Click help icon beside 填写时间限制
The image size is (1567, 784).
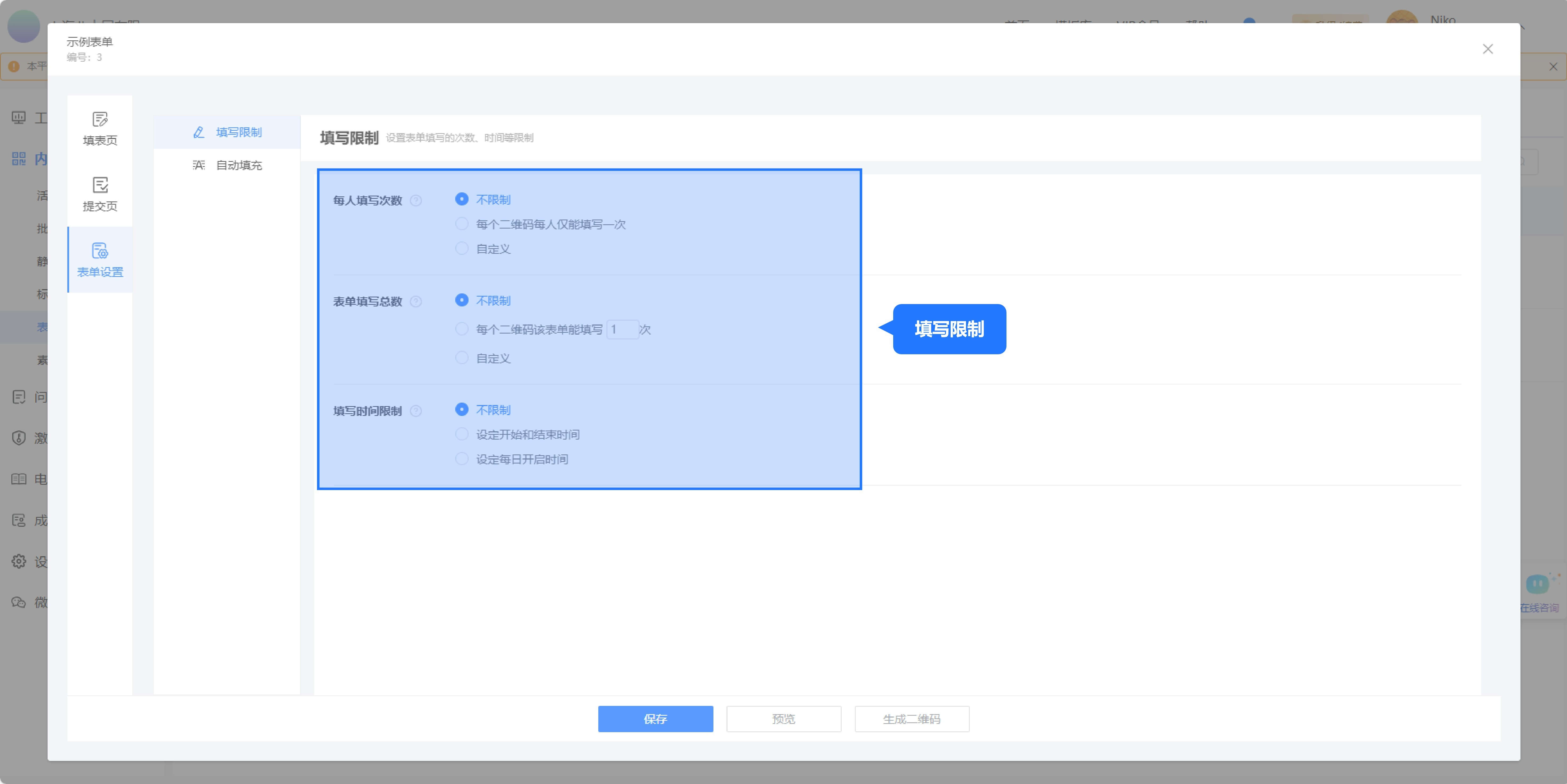tap(416, 411)
